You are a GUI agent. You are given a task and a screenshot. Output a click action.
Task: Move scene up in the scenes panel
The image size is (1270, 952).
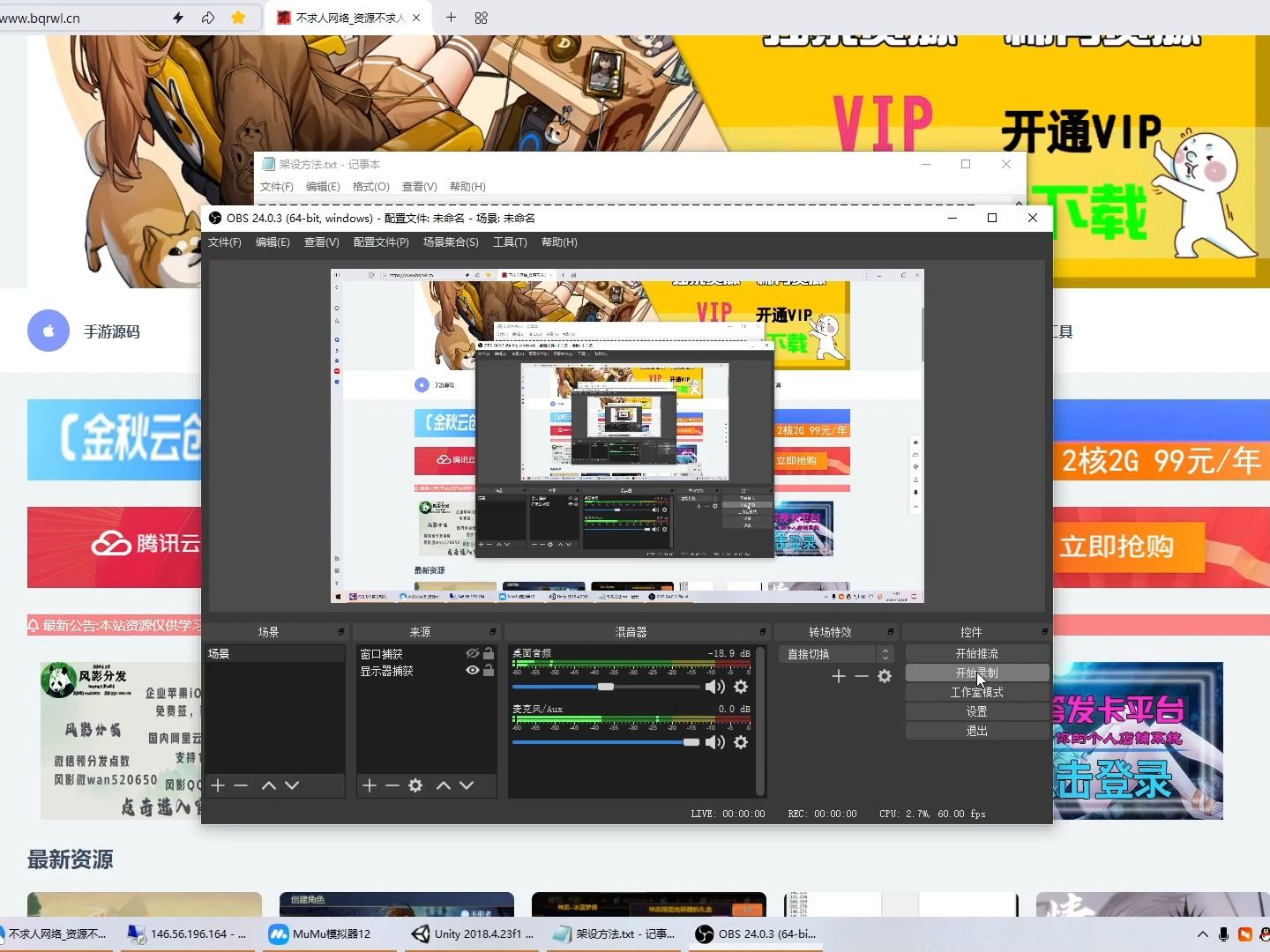tap(269, 785)
